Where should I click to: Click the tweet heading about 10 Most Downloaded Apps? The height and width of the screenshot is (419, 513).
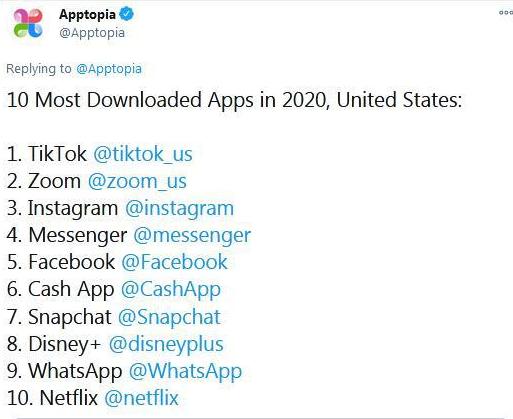(x=234, y=100)
